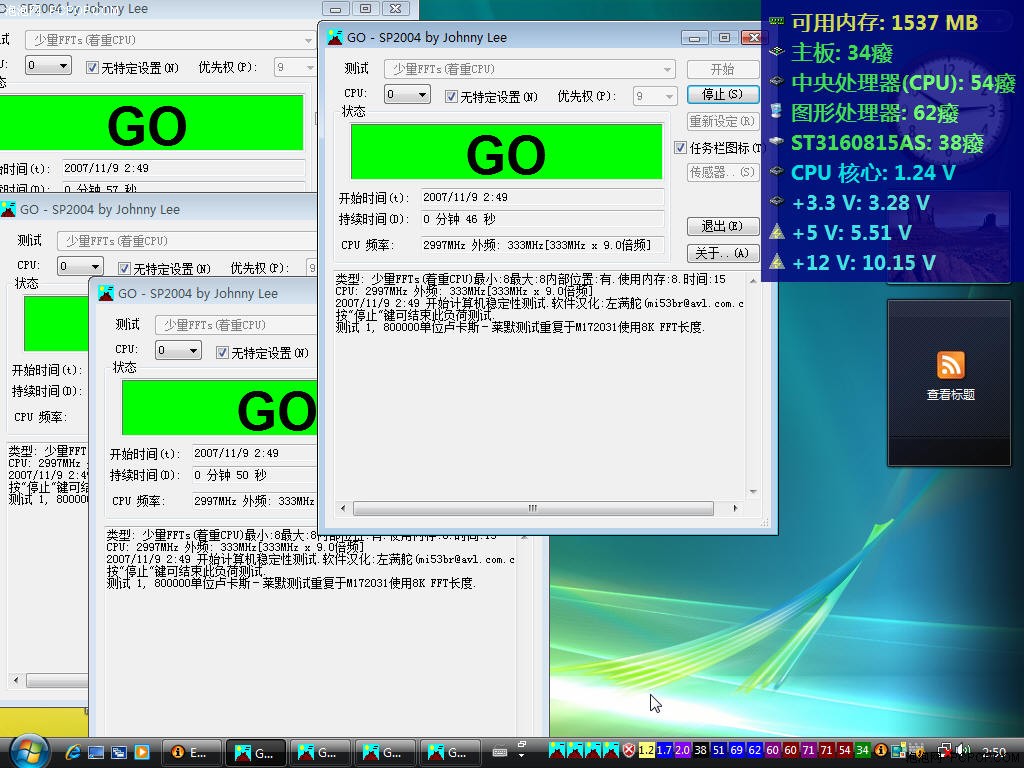This screenshot has width=1024, height=768.
Task: Click the volume speaker tray icon
Action: click(x=963, y=751)
